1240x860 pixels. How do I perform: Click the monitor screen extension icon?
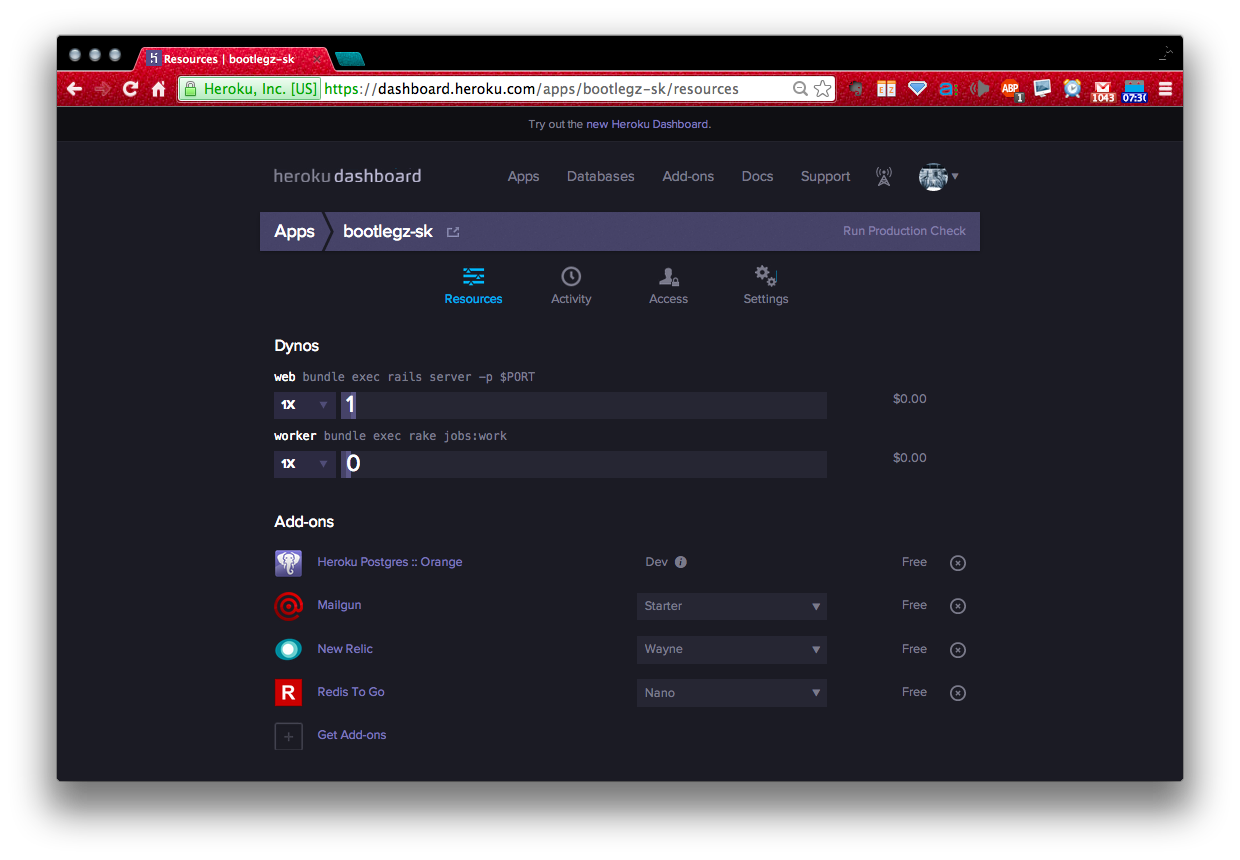[x=1042, y=89]
